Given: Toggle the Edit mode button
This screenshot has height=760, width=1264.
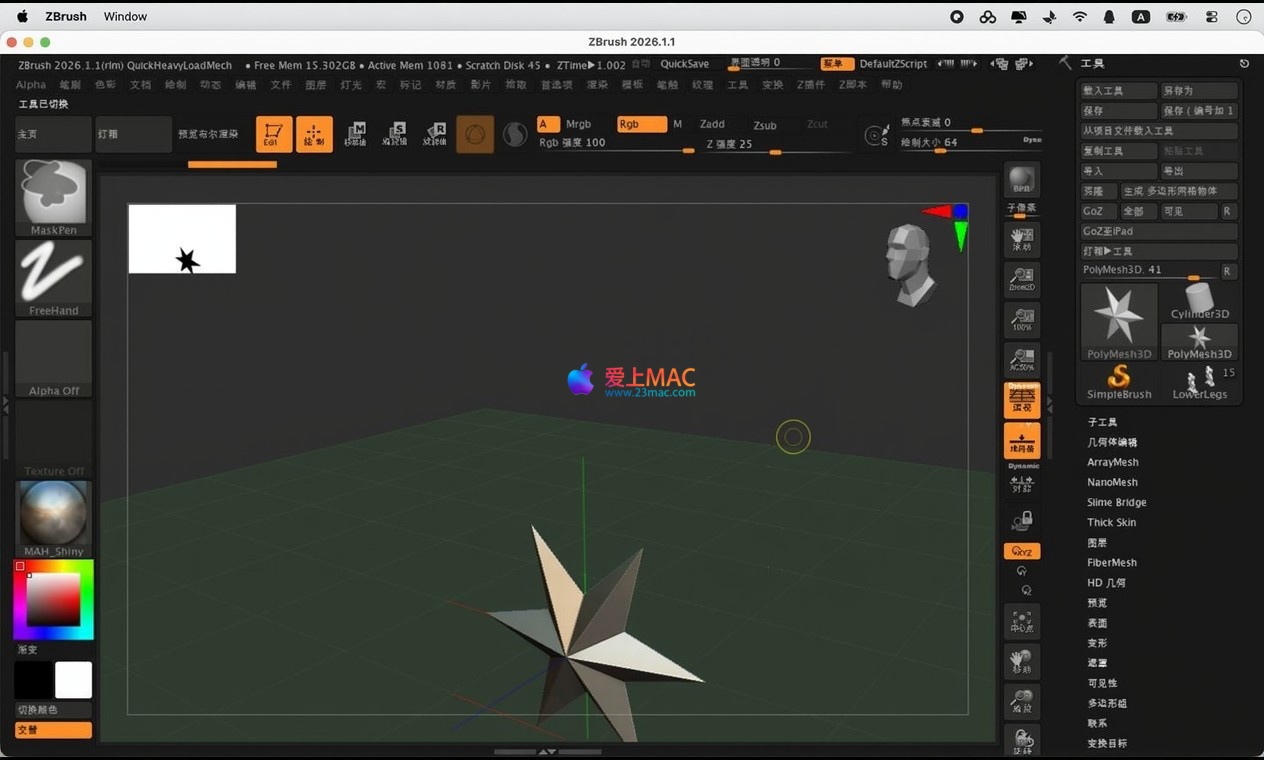Looking at the screenshot, I should [x=274, y=135].
